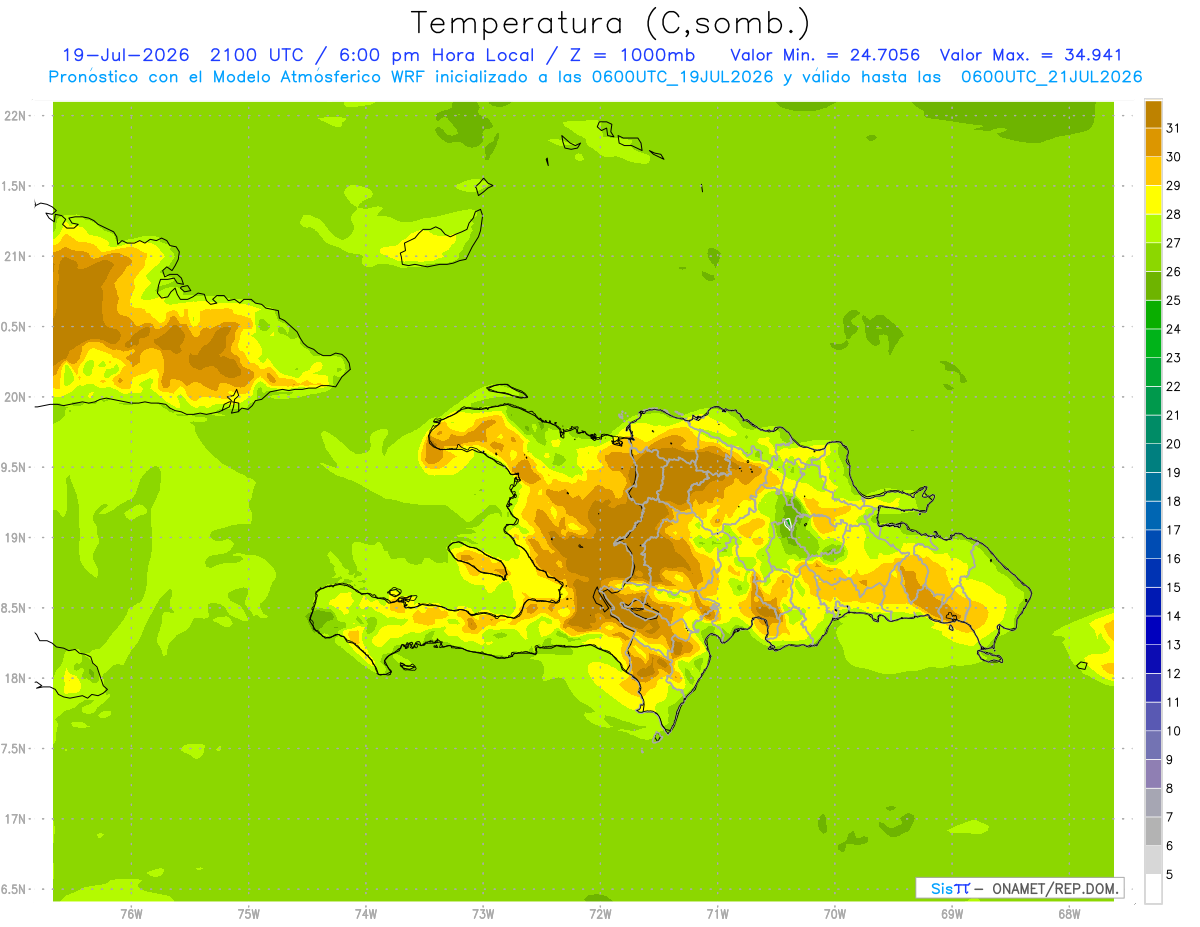Click the colorbar scale label "20"
Viewport: 1200px width, 927px height.
click(x=1173, y=444)
